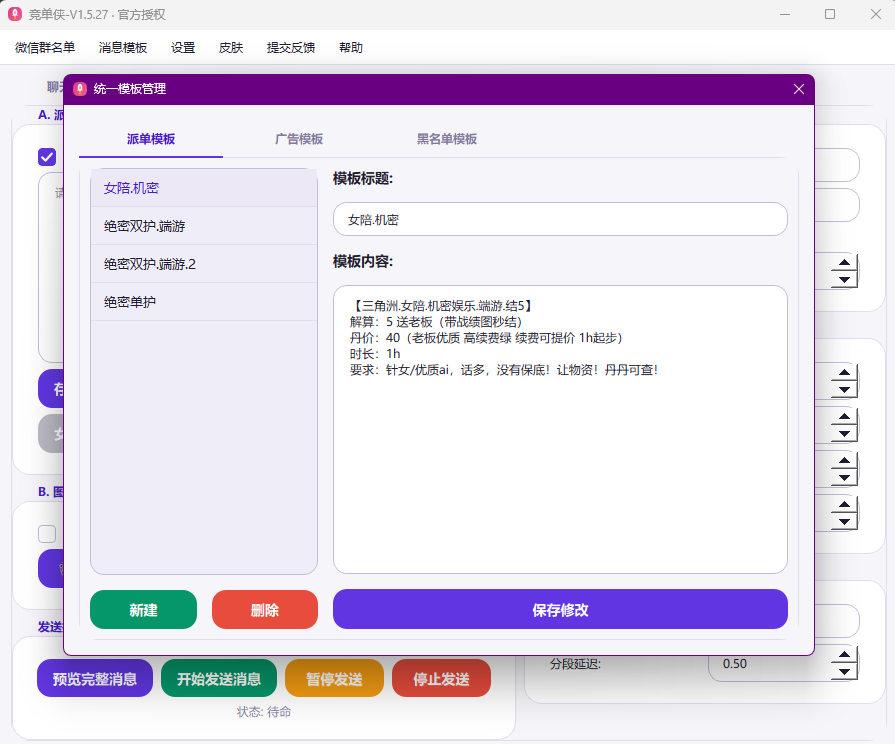
Task: Click 停止发送 in main window
Action: click(x=441, y=678)
